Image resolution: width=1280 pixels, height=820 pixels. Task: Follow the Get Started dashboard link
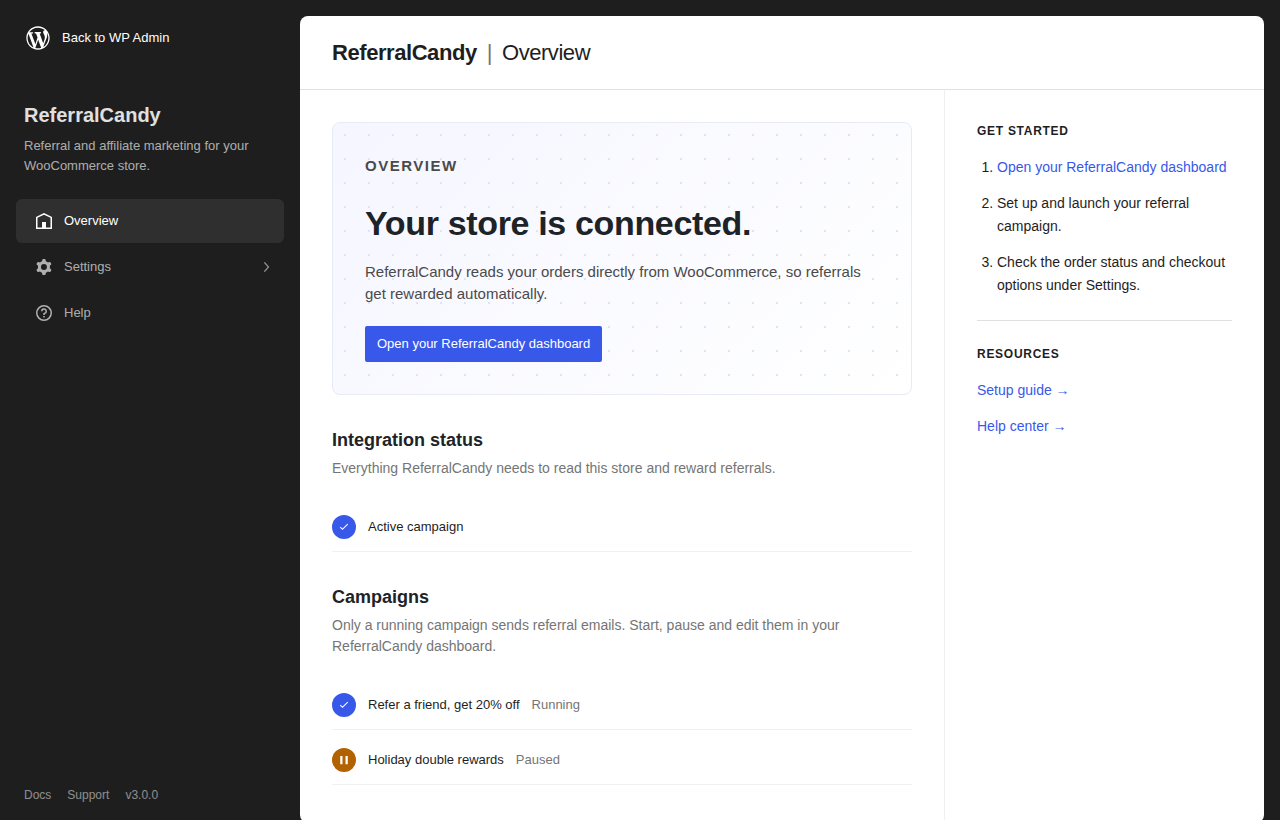coord(1111,167)
